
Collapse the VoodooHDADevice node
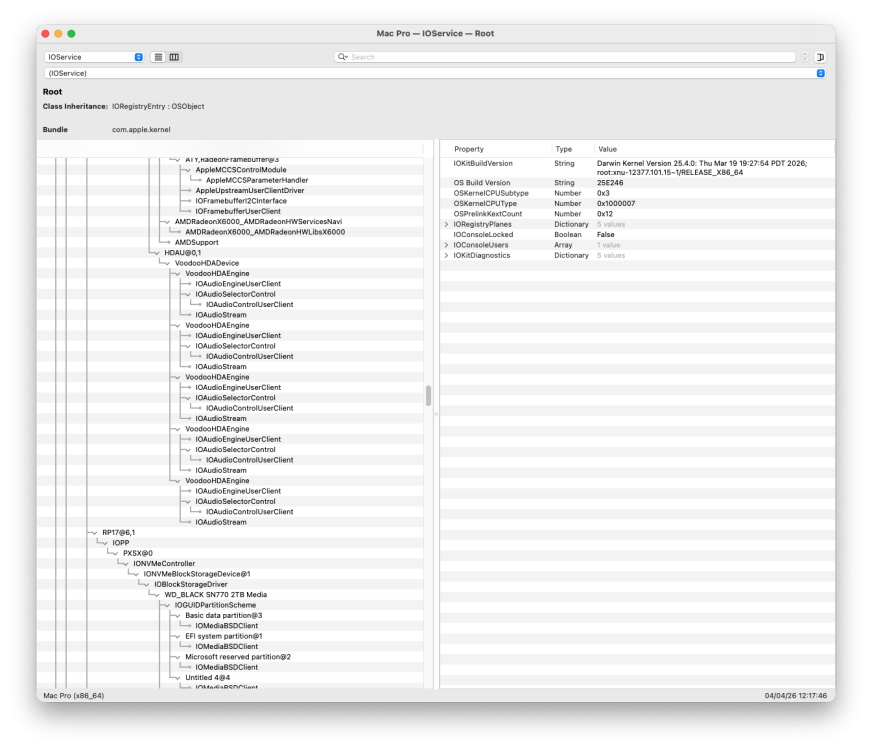click(167, 264)
